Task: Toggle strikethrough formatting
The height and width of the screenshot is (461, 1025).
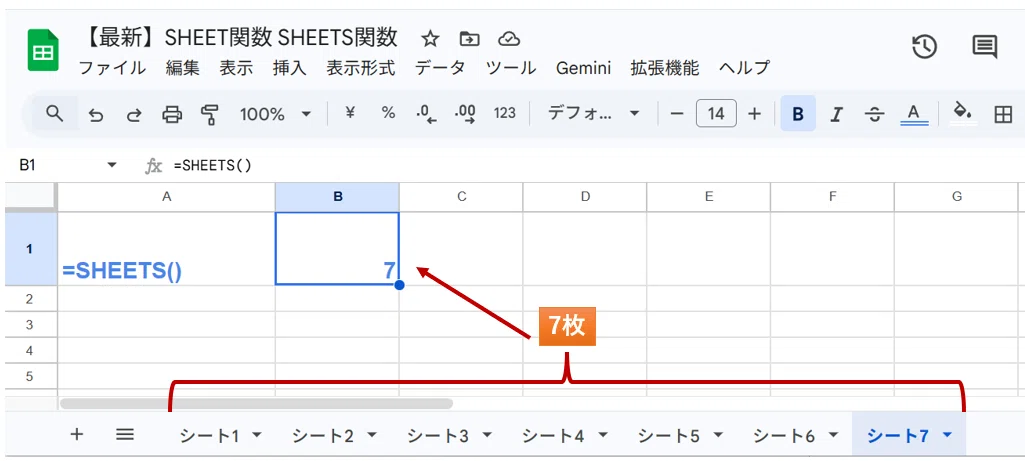Action: tap(874, 115)
